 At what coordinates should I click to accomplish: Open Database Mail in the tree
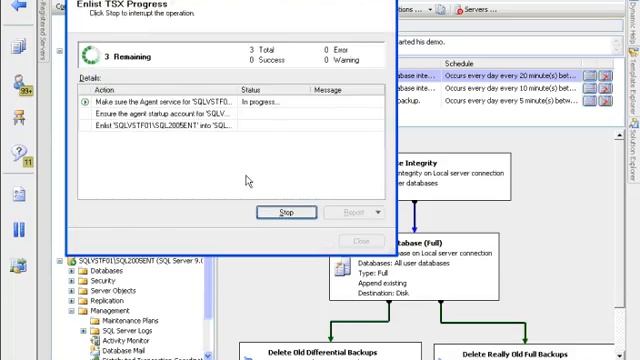click(123, 351)
